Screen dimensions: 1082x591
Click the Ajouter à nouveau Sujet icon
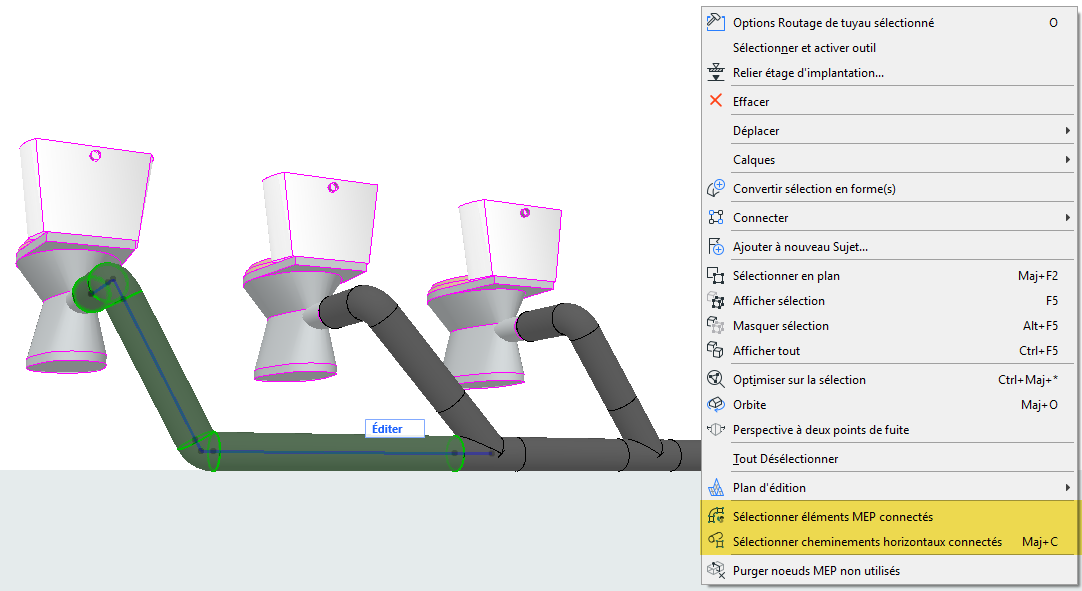pos(716,246)
